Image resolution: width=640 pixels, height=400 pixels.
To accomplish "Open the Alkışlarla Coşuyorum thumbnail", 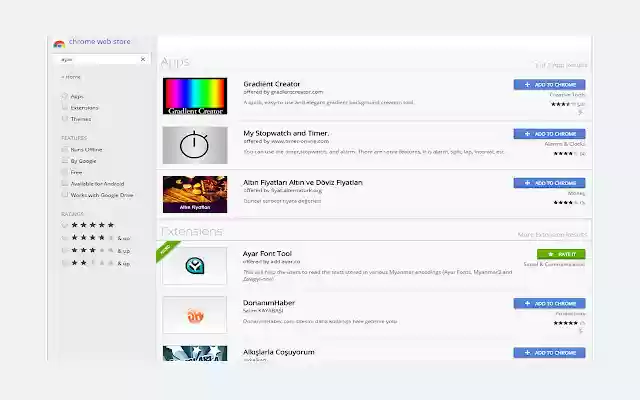I will (x=195, y=353).
